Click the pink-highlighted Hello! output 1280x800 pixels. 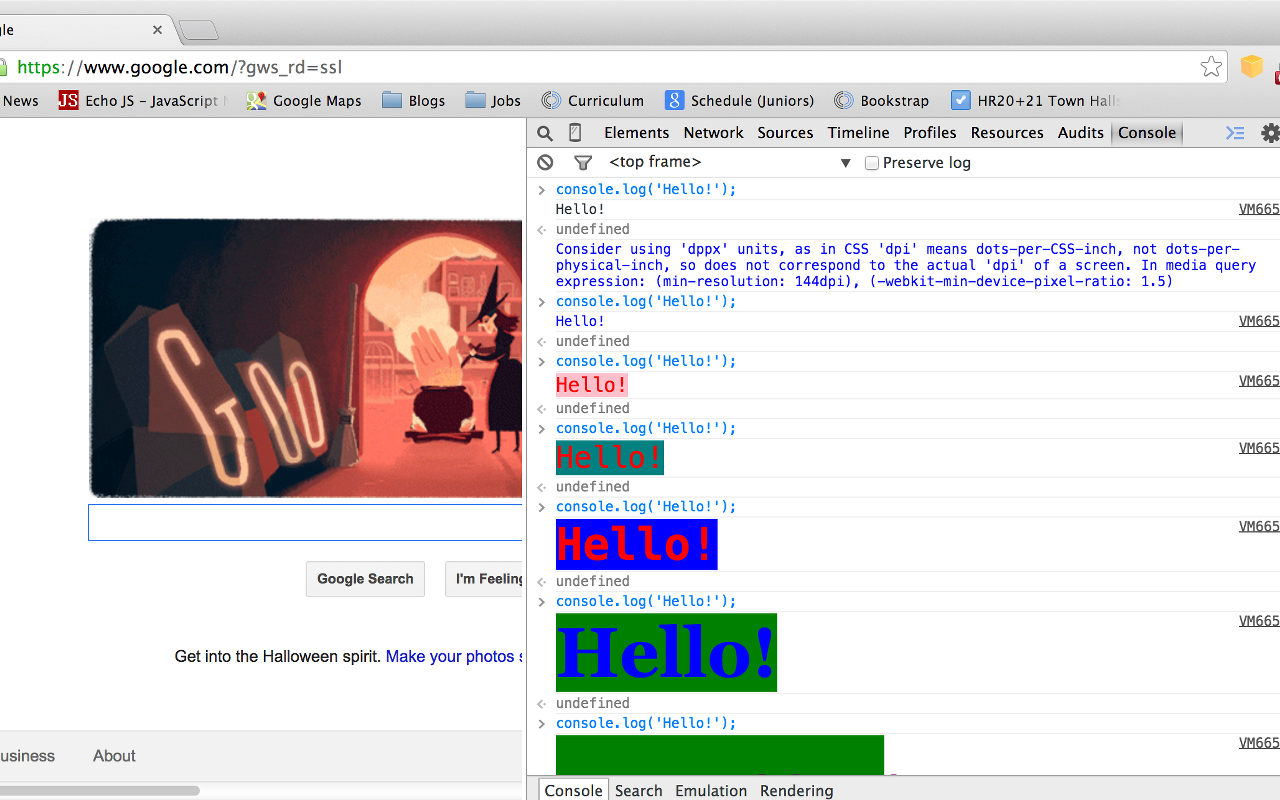point(592,384)
